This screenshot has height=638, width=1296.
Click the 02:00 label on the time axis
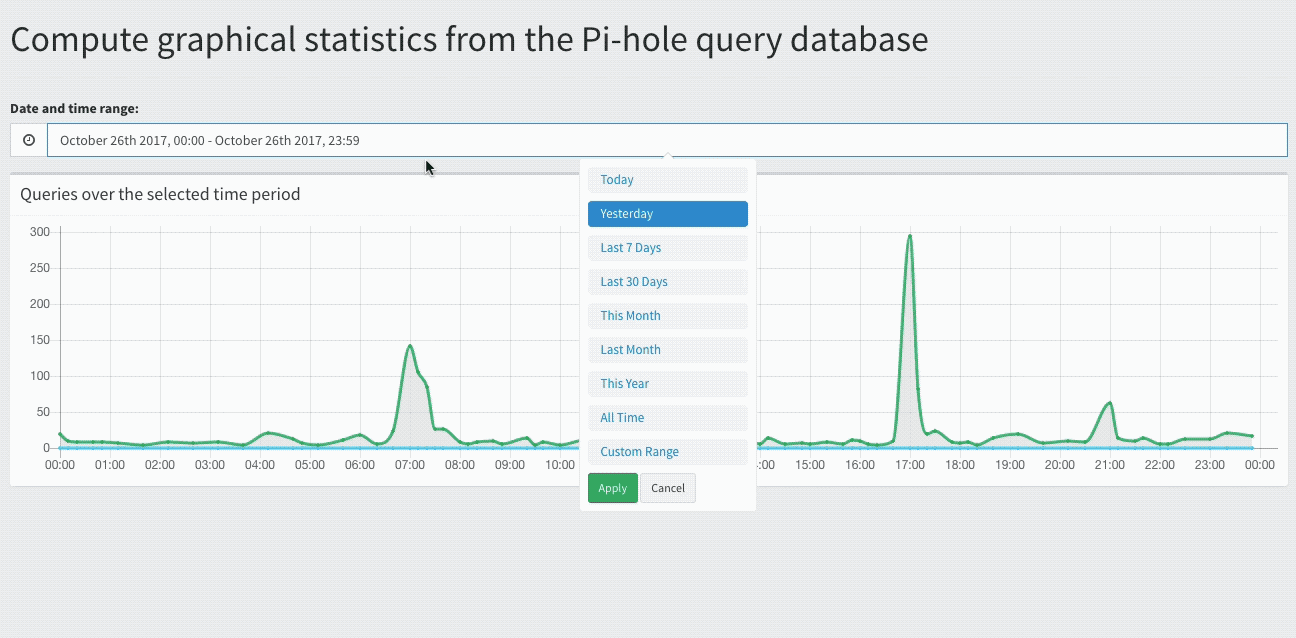[x=160, y=465]
